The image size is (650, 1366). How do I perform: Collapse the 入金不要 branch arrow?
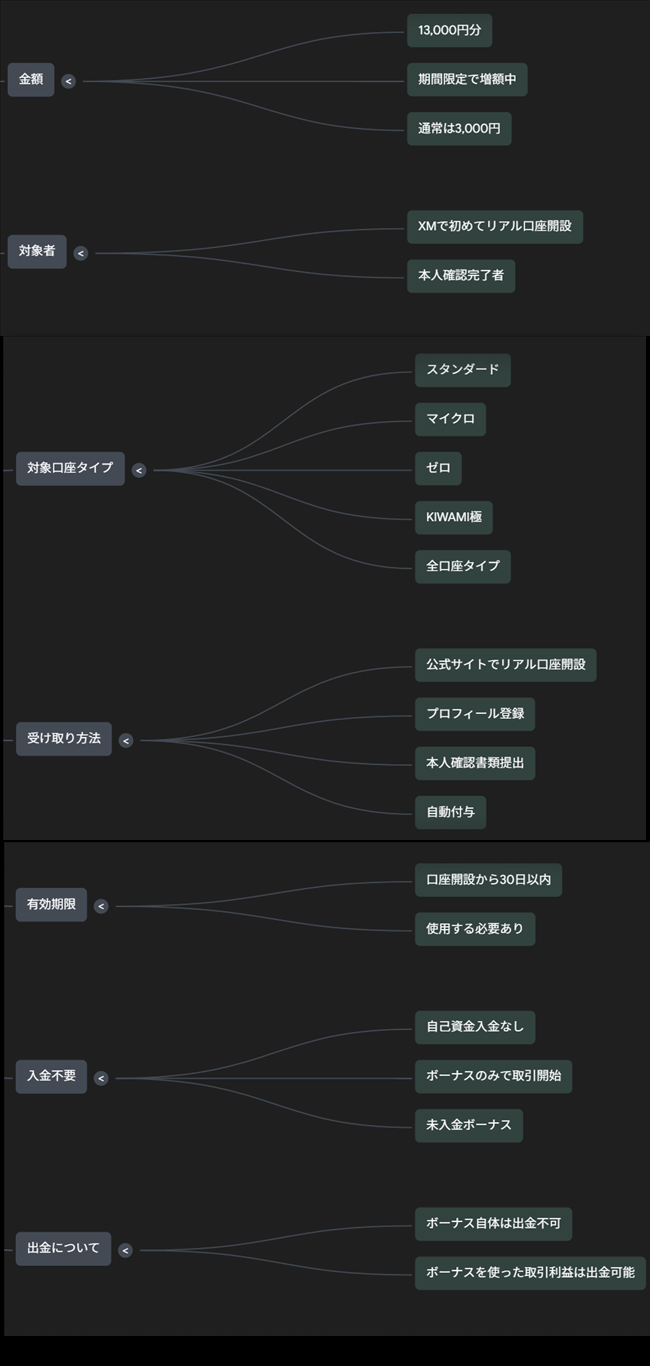click(101, 1078)
